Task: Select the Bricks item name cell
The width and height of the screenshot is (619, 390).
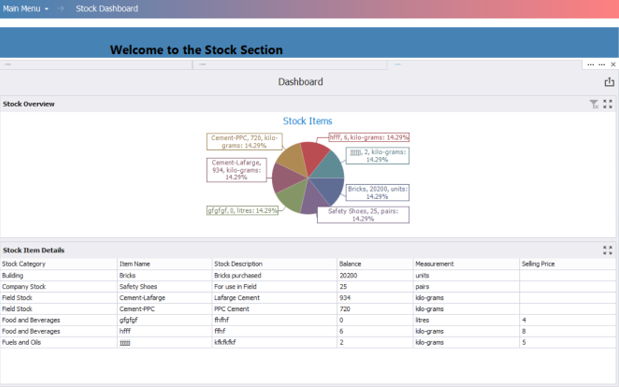Action: click(x=165, y=276)
